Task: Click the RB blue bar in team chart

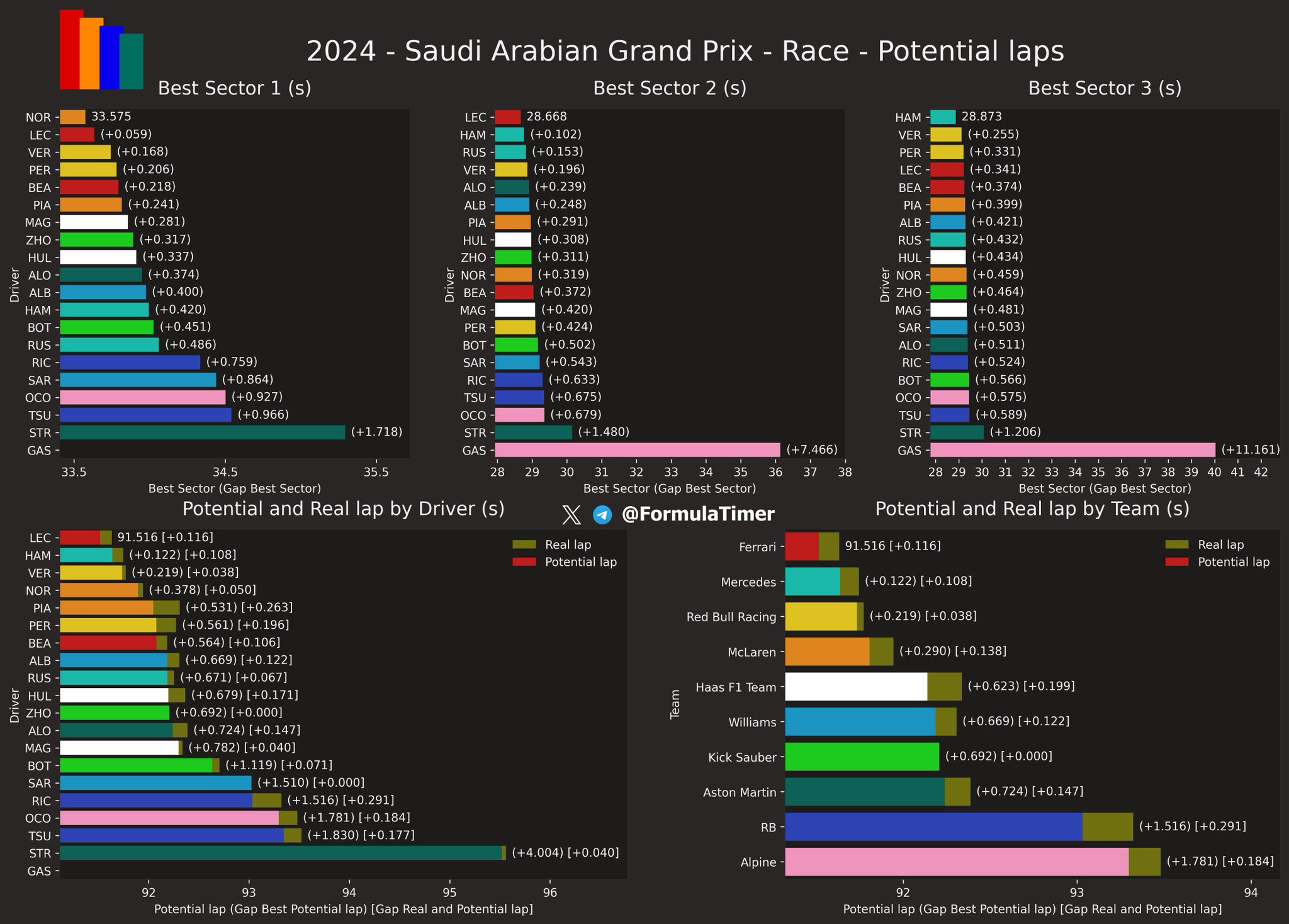Action: (959, 826)
